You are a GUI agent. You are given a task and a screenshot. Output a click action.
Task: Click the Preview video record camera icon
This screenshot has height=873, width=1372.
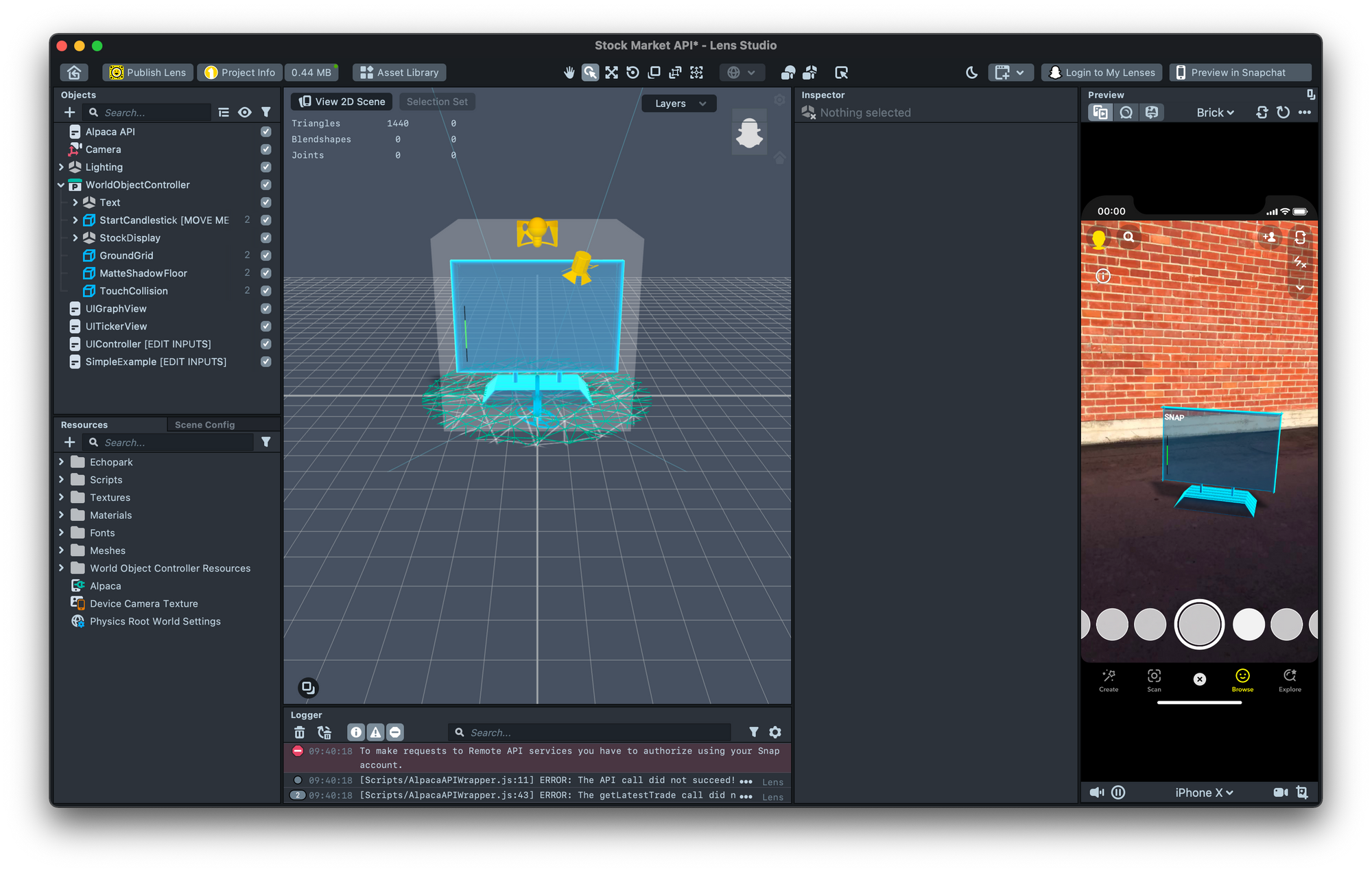click(1280, 792)
